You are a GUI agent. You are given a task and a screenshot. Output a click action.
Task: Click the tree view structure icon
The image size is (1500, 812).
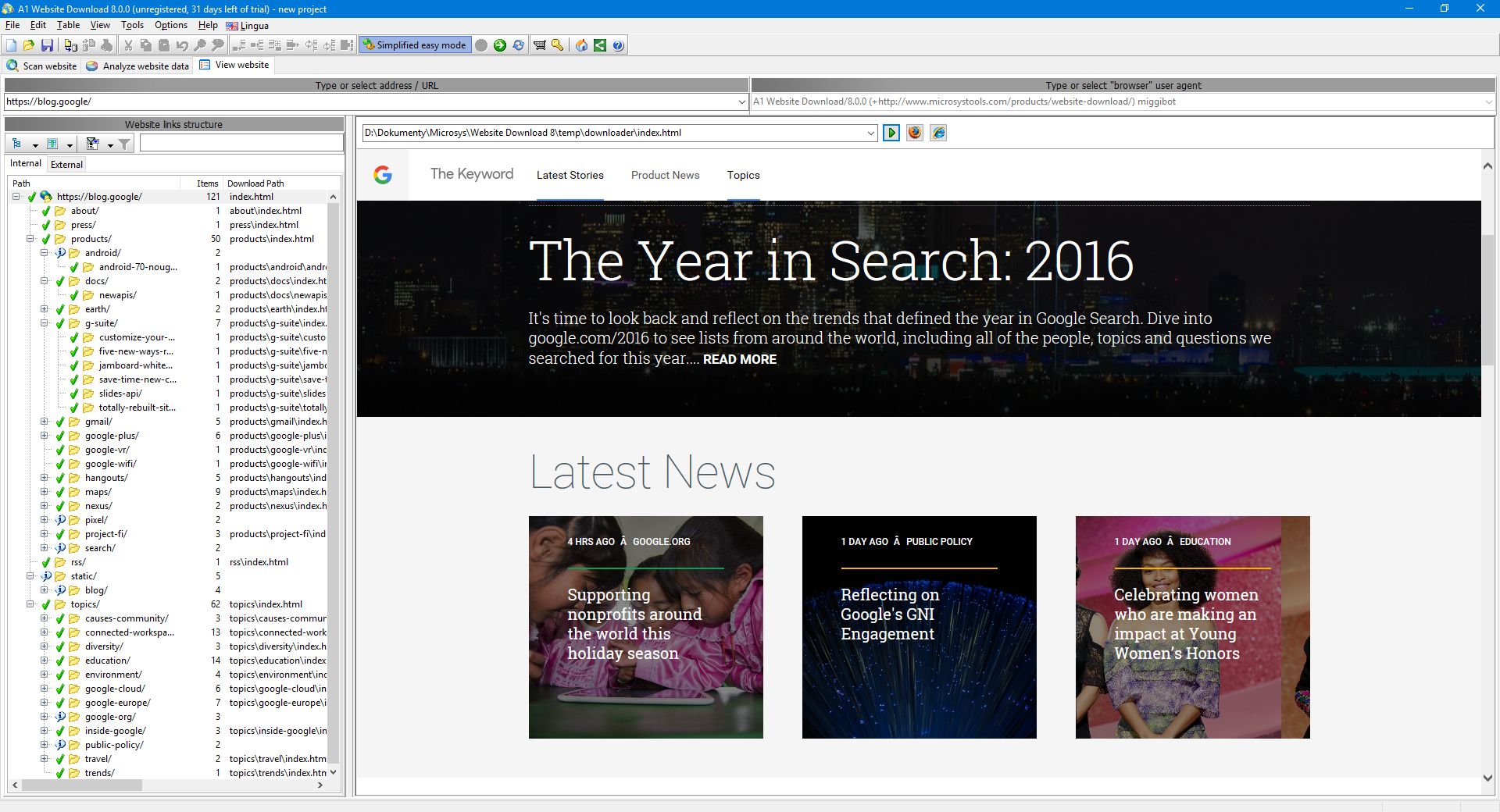[17, 144]
